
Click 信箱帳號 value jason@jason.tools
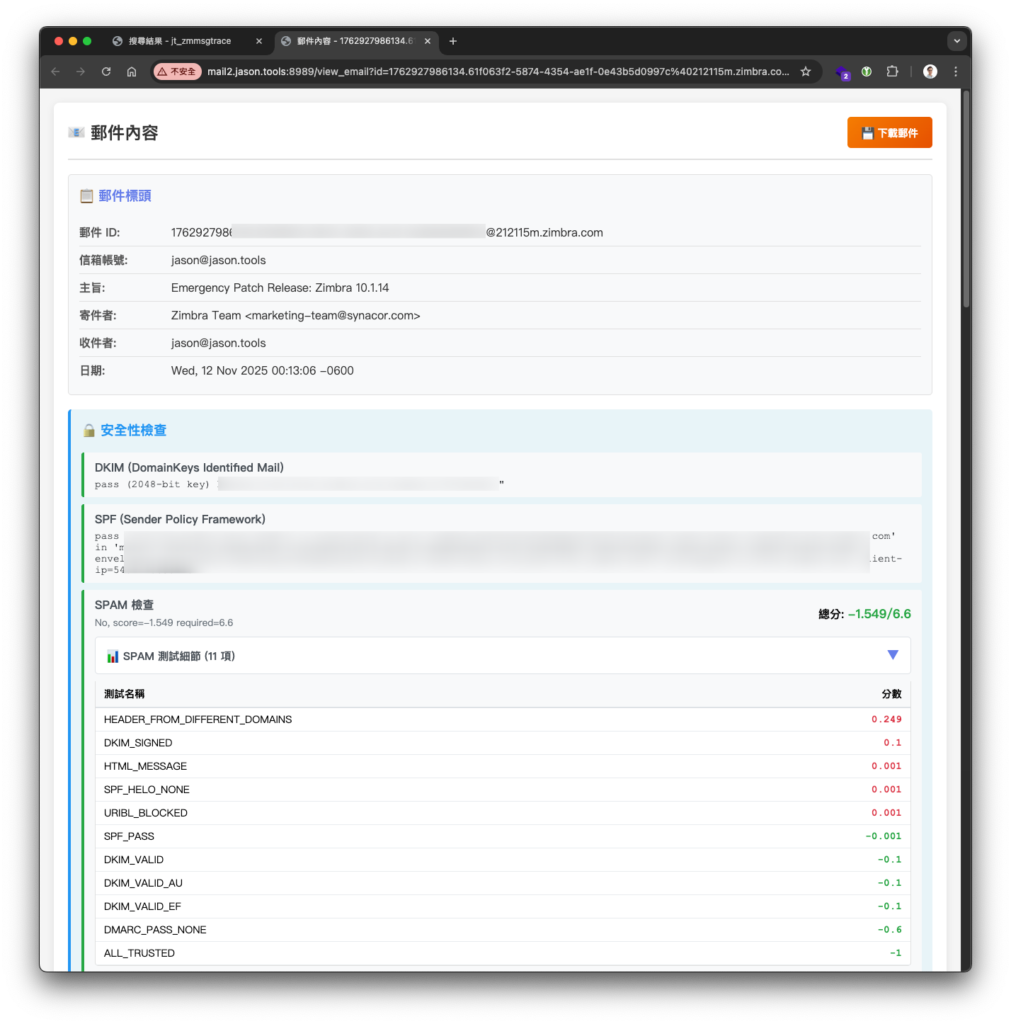pyautogui.click(x=218, y=261)
